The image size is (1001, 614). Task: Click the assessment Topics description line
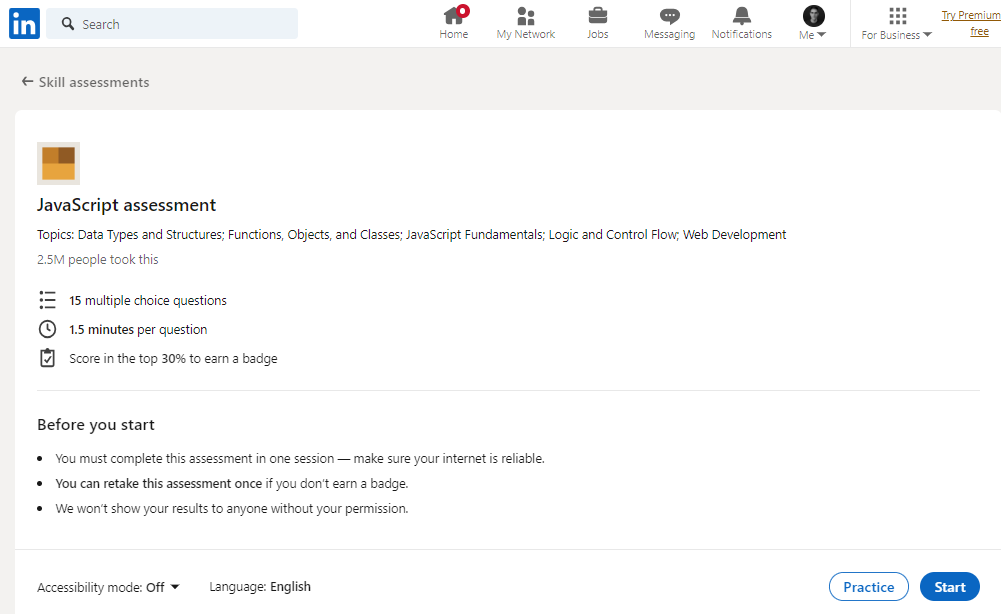coord(412,235)
